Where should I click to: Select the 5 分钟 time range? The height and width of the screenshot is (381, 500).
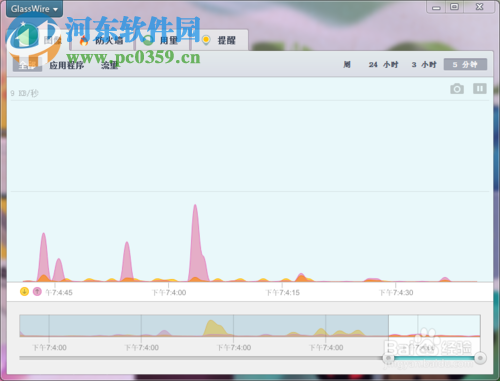click(x=465, y=64)
